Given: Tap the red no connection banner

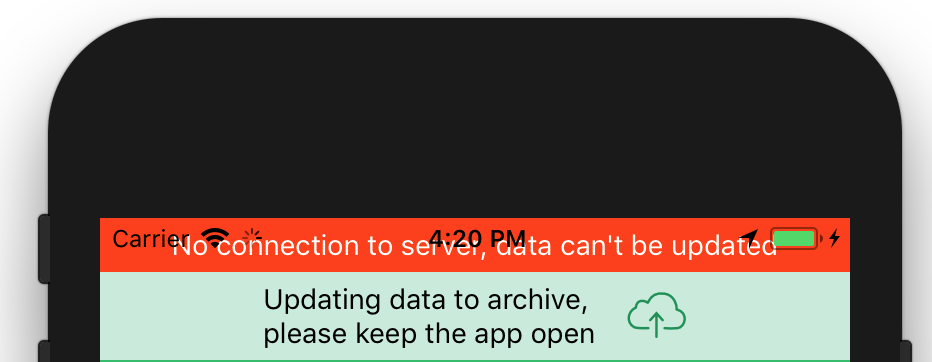Looking at the screenshot, I should pyautogui.click(x=475, y=245).
